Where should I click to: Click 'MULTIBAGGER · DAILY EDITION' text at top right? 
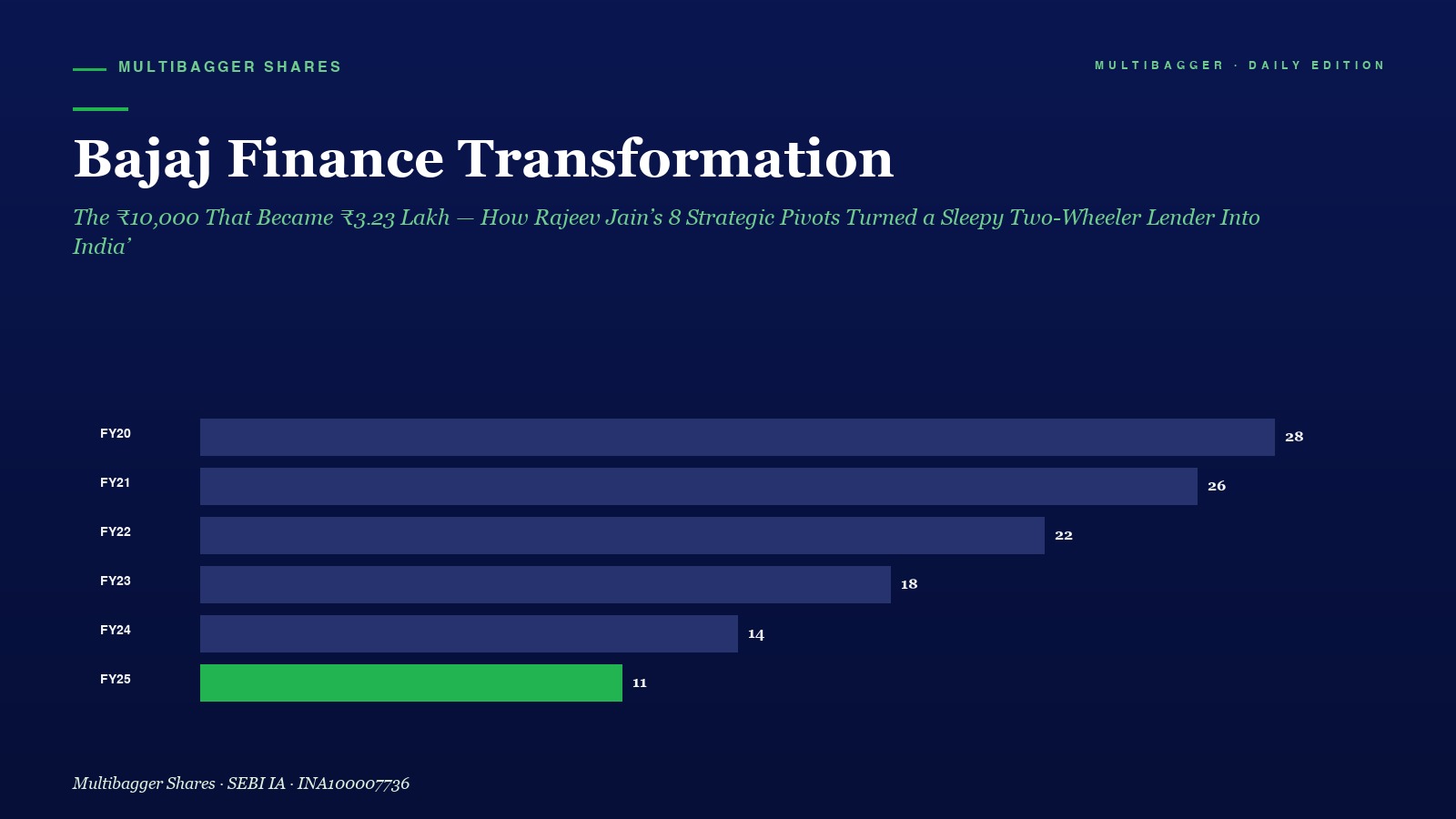point(1239,66)
